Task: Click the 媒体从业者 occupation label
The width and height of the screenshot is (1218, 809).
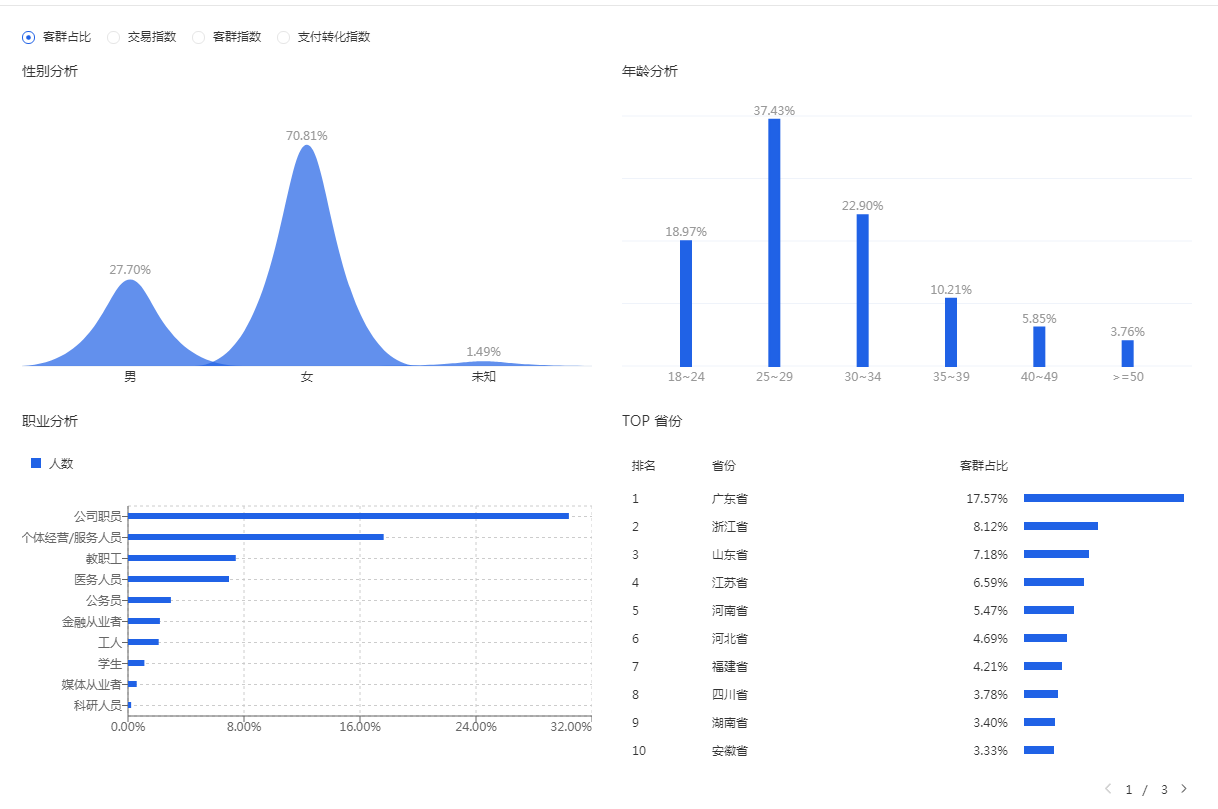Action: click(91, 684)
